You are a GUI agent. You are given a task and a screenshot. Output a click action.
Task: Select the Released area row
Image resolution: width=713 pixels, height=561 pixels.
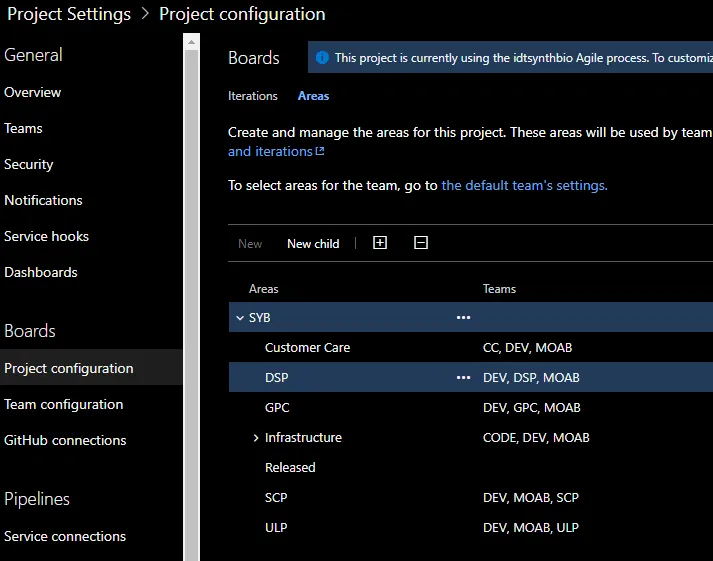[290, 468]
